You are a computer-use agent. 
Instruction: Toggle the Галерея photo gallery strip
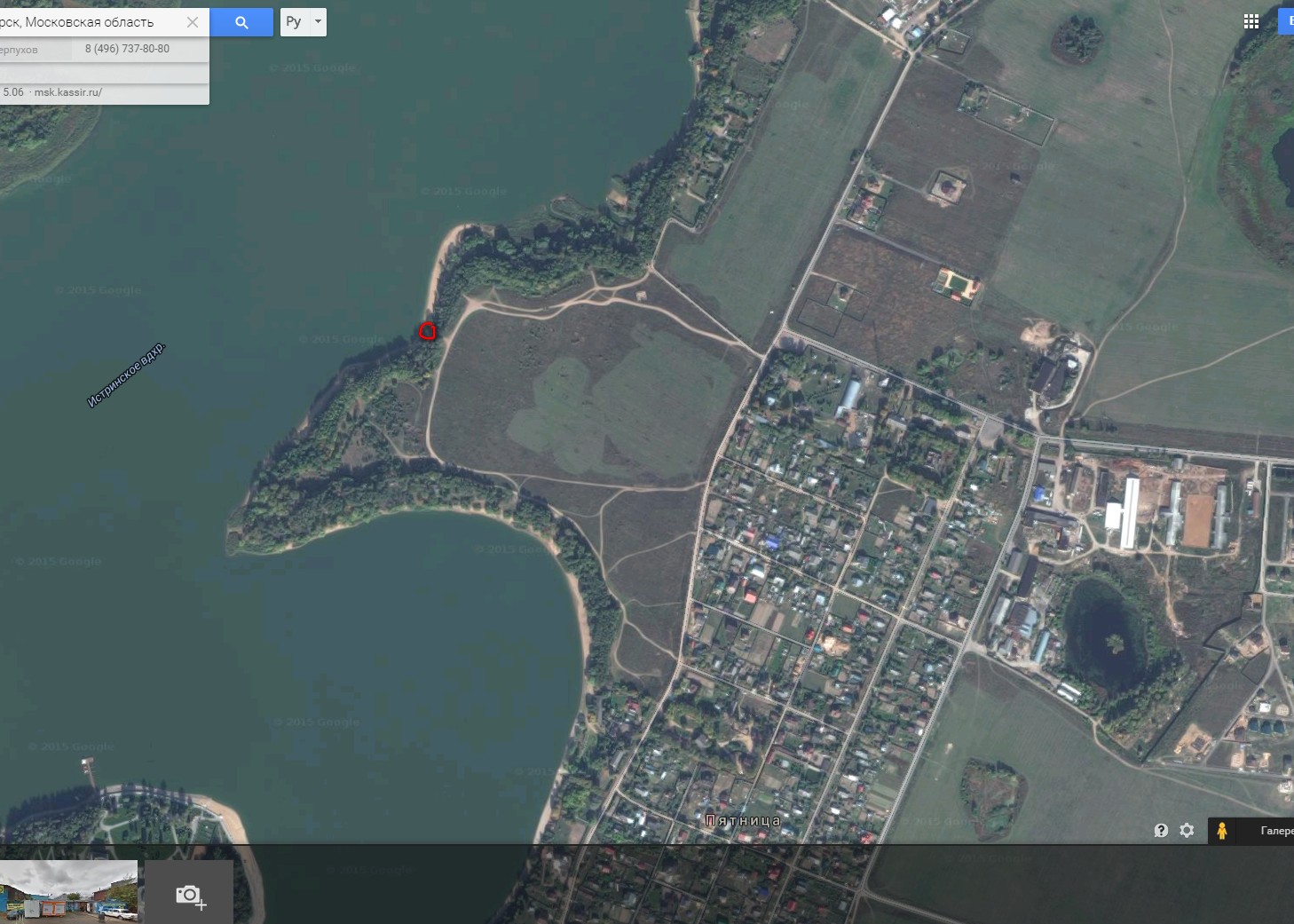coord(1275,831)
